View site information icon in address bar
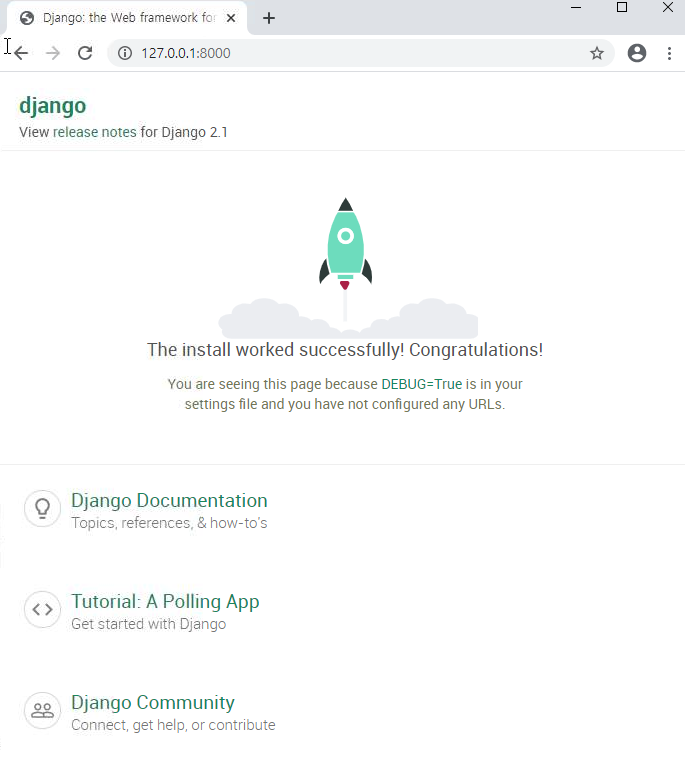The height and width of the screenshot is (780, 685). pos(125,53)
